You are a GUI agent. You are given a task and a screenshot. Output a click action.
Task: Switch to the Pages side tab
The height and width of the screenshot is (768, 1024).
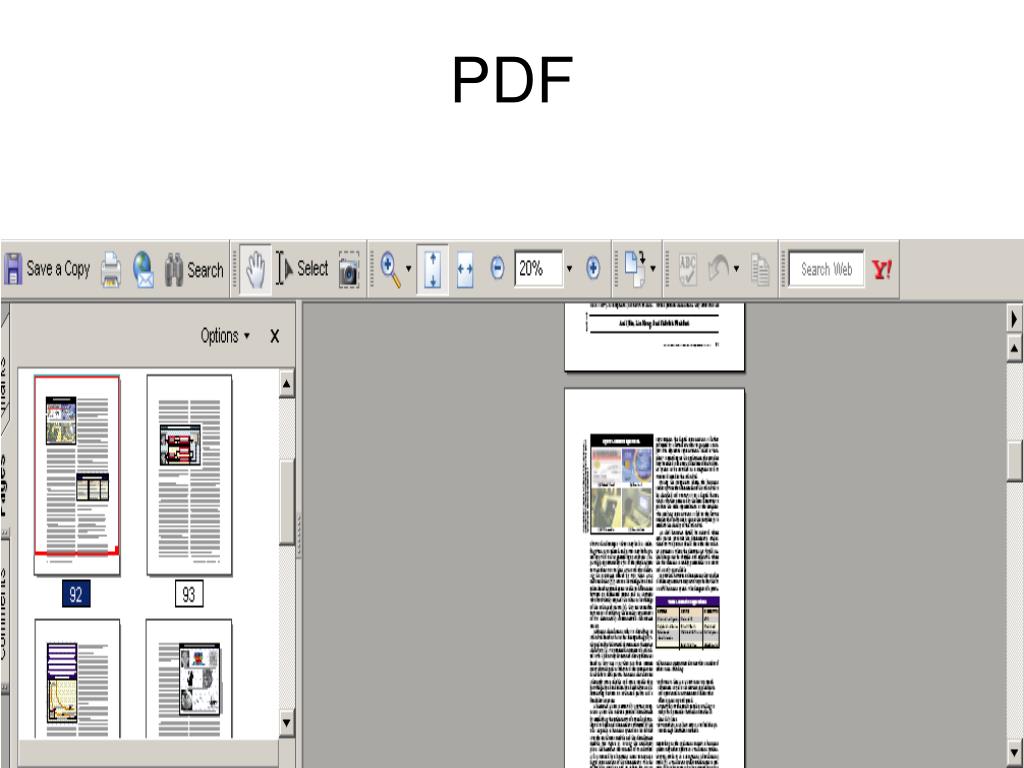coord(4,487)
